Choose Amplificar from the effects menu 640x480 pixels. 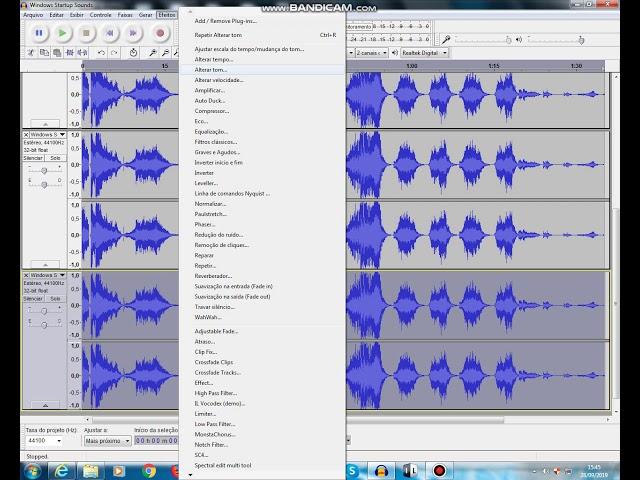pos(262,91)
